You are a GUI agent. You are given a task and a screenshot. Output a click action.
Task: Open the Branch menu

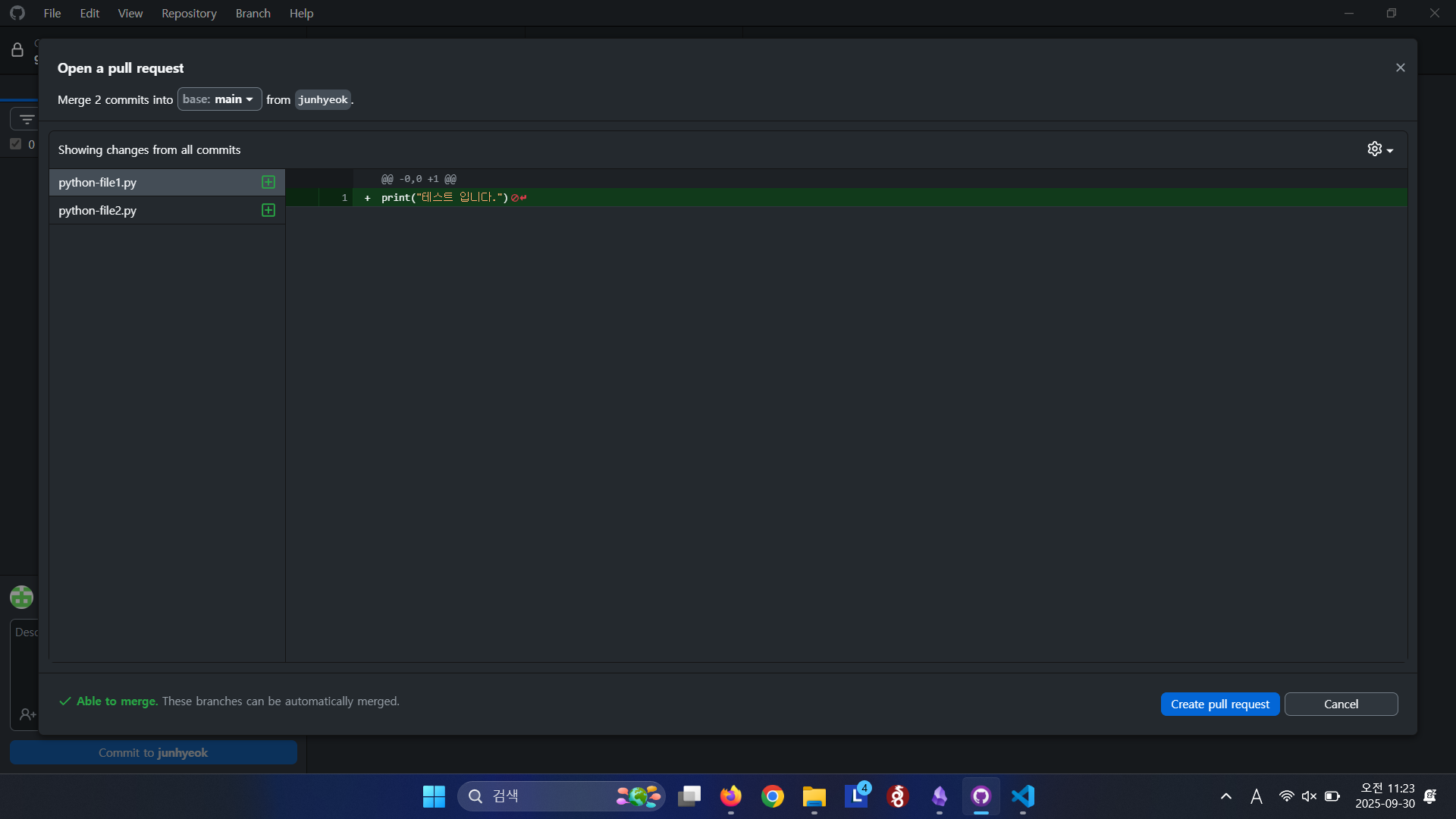[x=253, y=13]
